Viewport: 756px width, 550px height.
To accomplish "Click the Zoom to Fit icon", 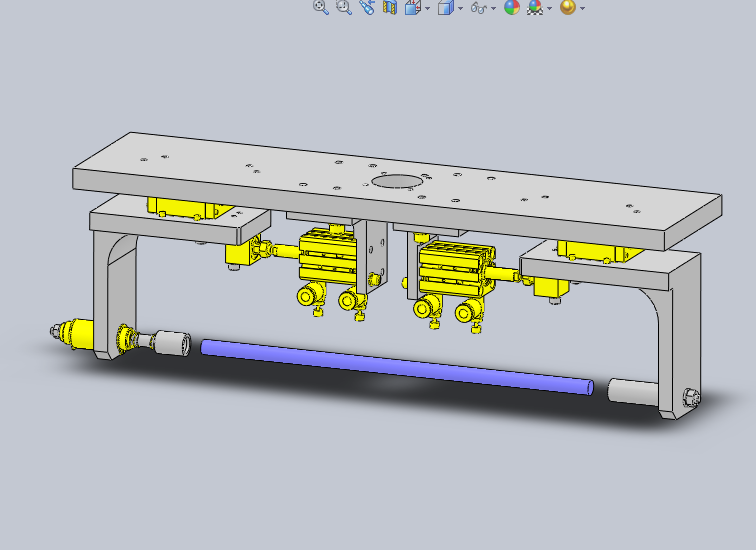I will point(321,7).
